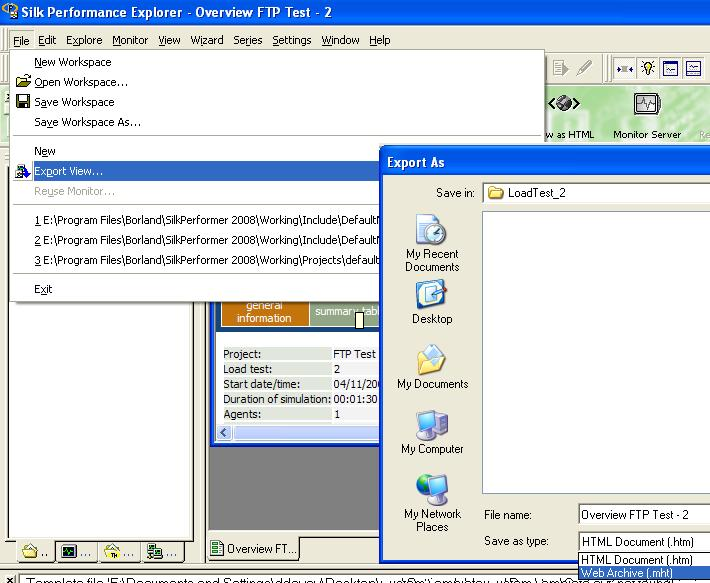Click the networked computers workspace tab
The height and width of the screenshot is (583, 710).
161,551
